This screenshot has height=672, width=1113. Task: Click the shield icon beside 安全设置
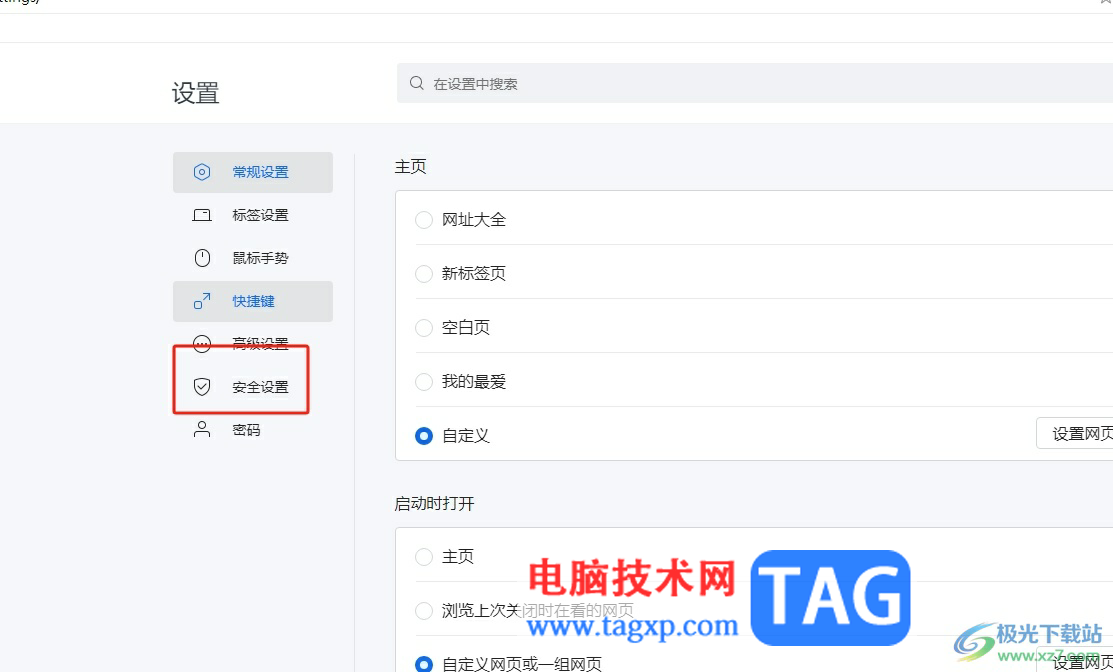pos(203,386)
